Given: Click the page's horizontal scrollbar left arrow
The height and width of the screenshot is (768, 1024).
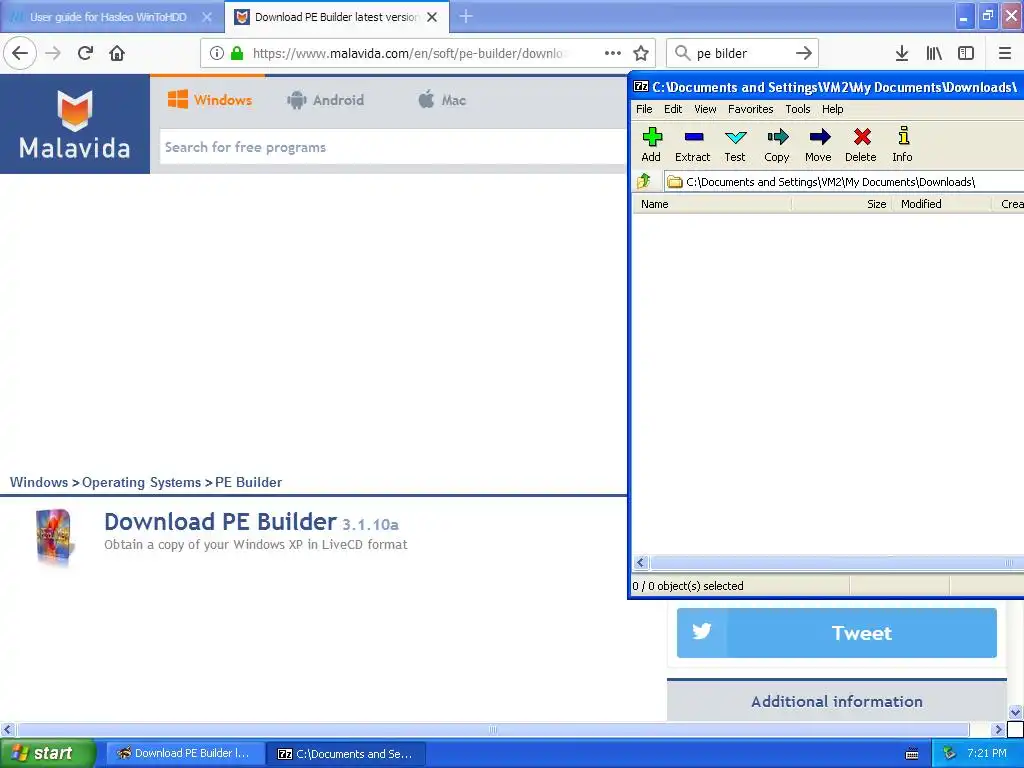Looking at the screenshot, I should tap(7, 729).
